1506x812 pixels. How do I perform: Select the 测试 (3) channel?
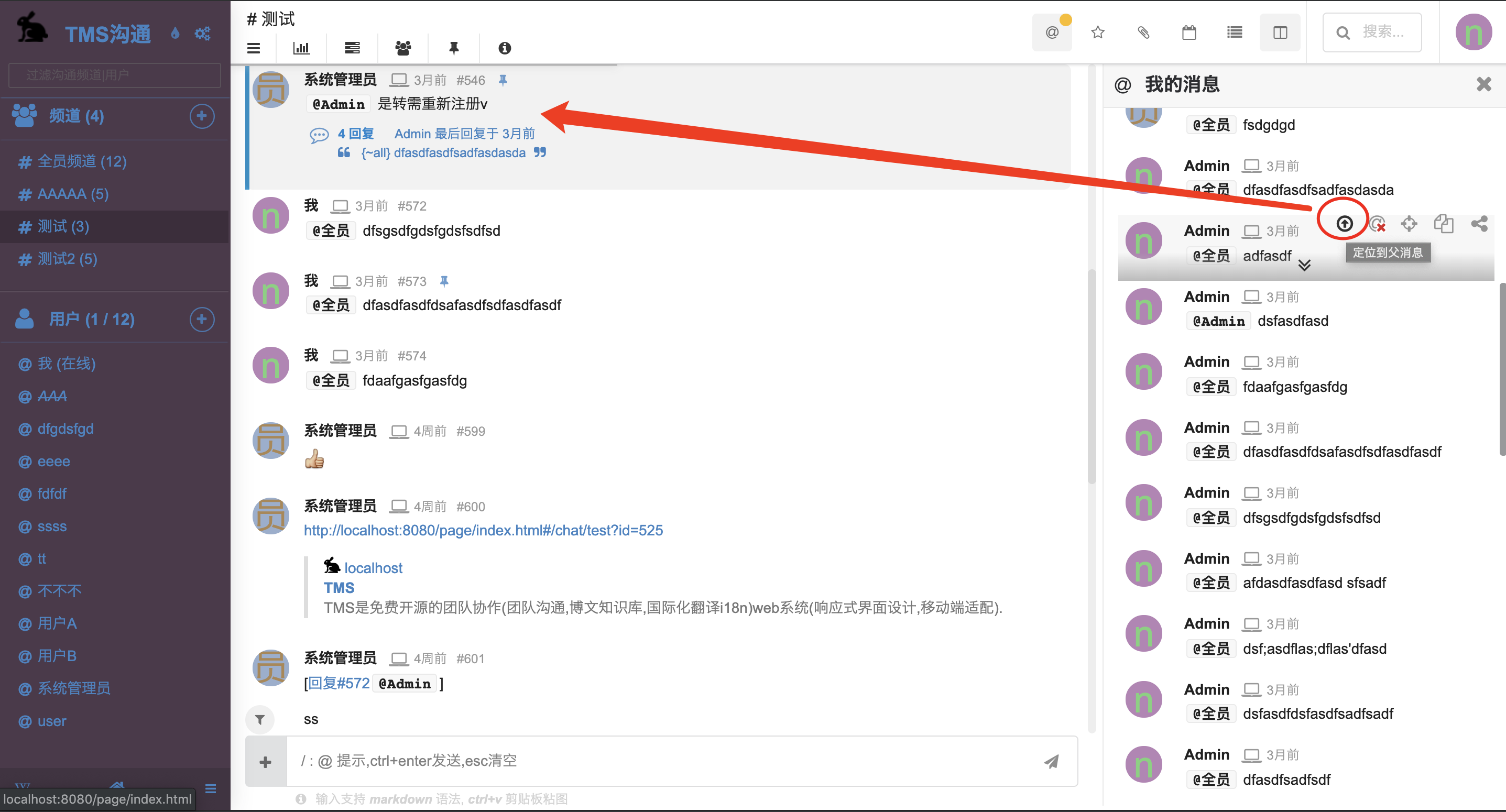115,227
